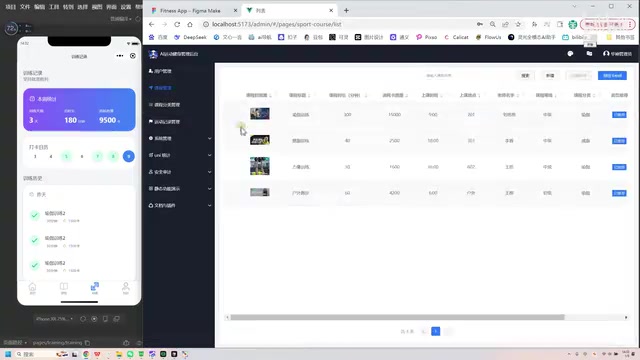Open the Pixso bookmark
This screenshot has height=360, width=640.
(x=427, y=37)
